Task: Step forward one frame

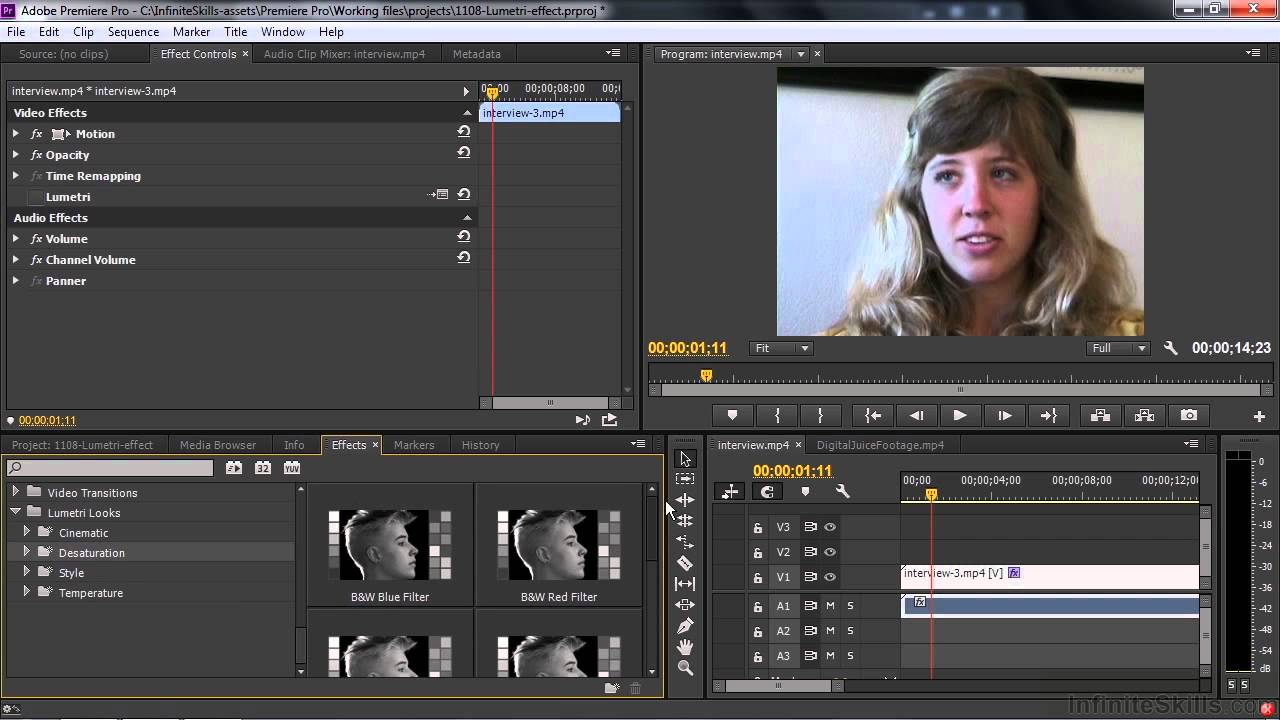Action: pos(1005,416)
